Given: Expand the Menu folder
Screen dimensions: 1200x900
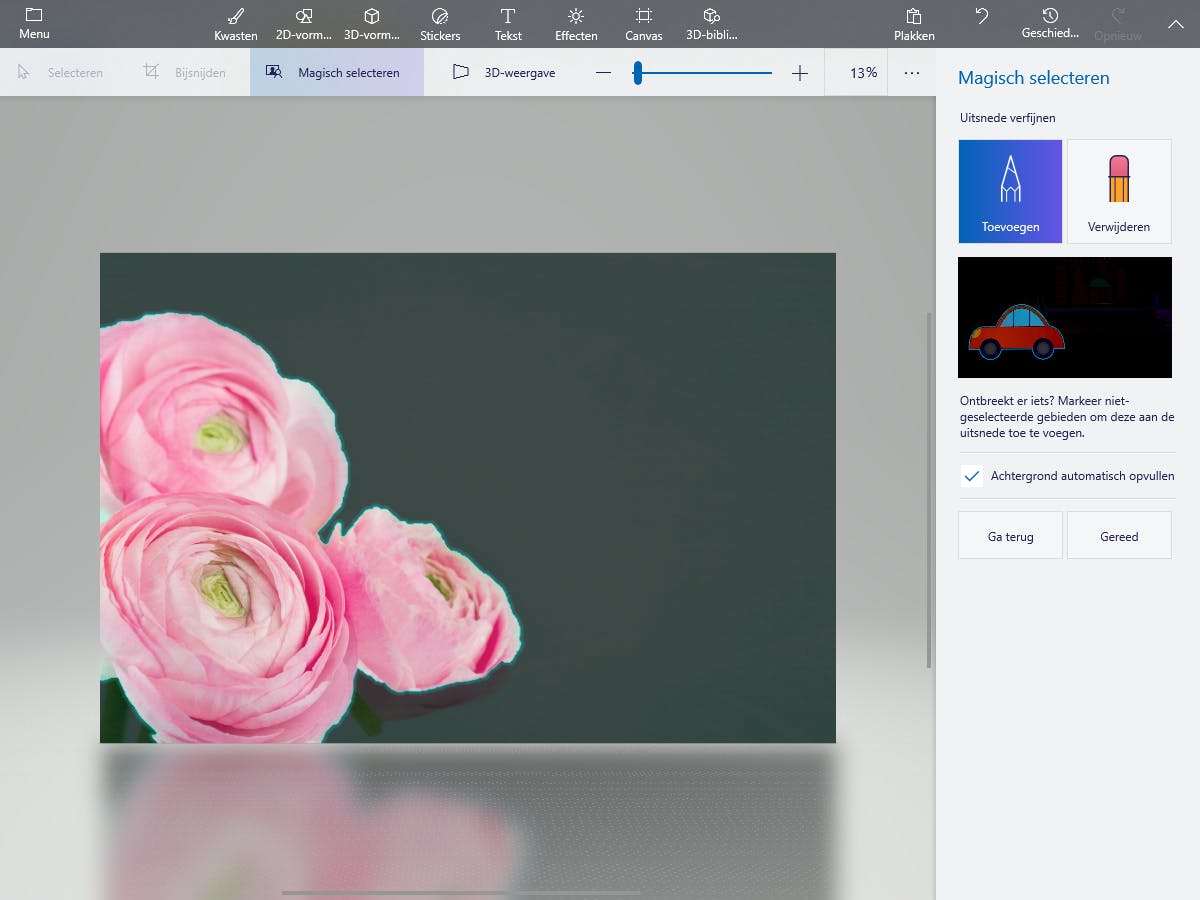Looking at the screenshot, I should pyautogui.click(x=34, y=24).
